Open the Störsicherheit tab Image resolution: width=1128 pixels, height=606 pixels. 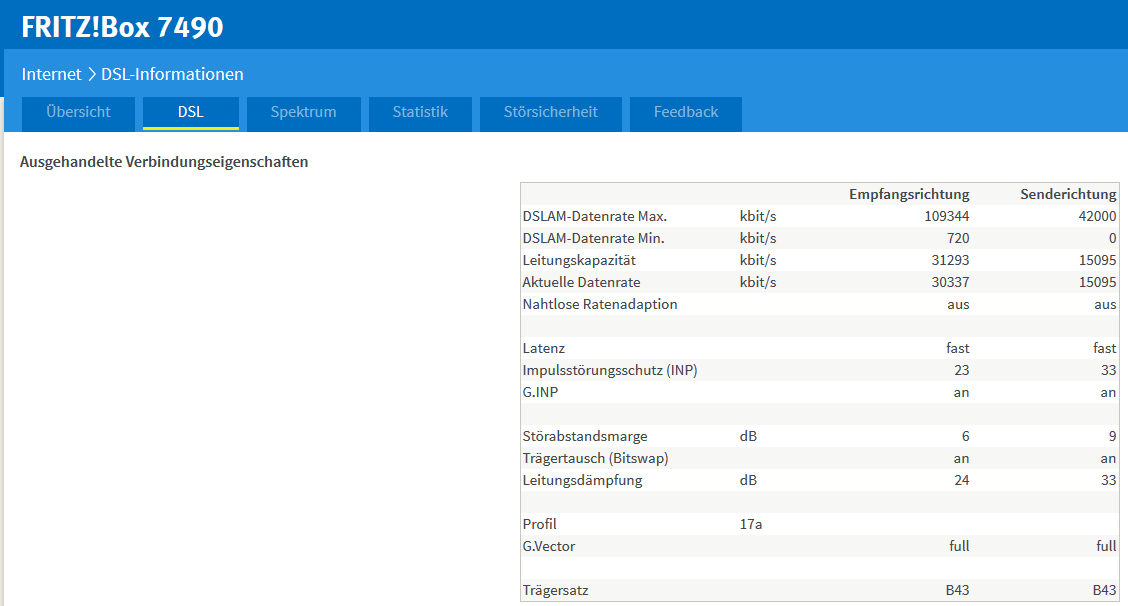551,112
